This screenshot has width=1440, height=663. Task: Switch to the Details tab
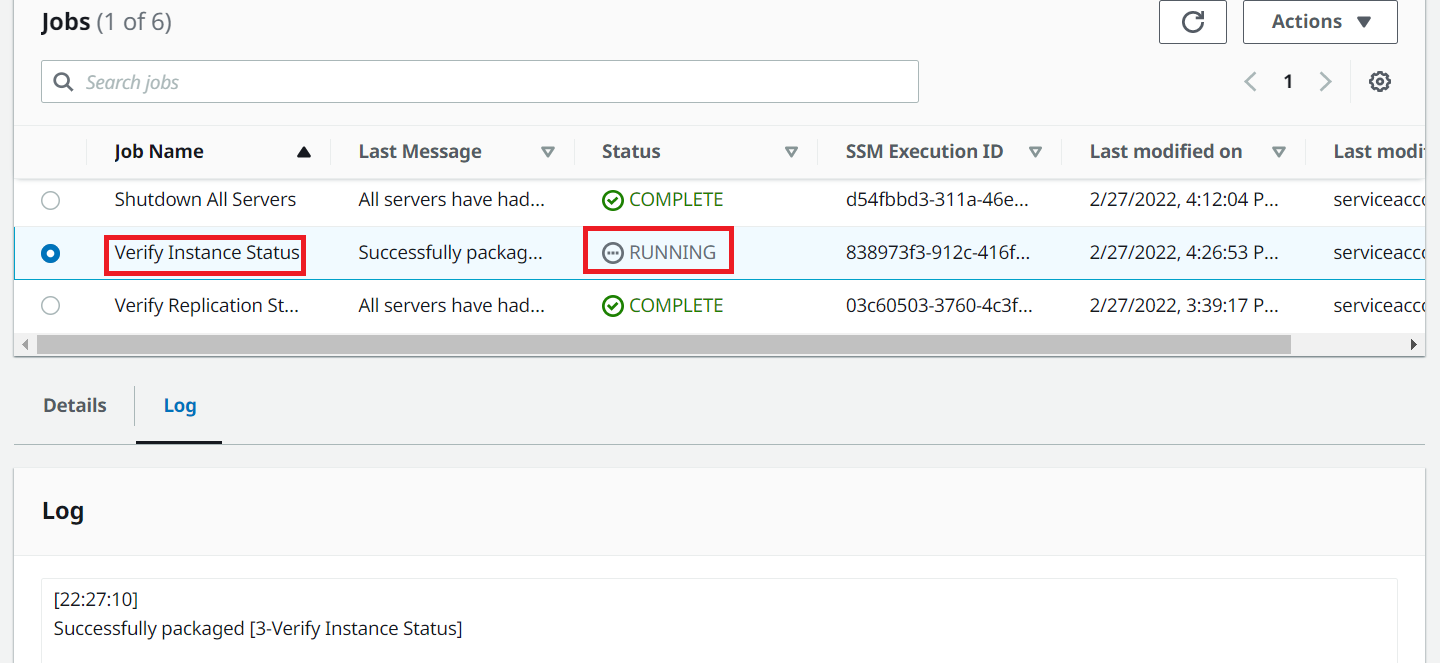pyautogui.click(x=75, y=406)
